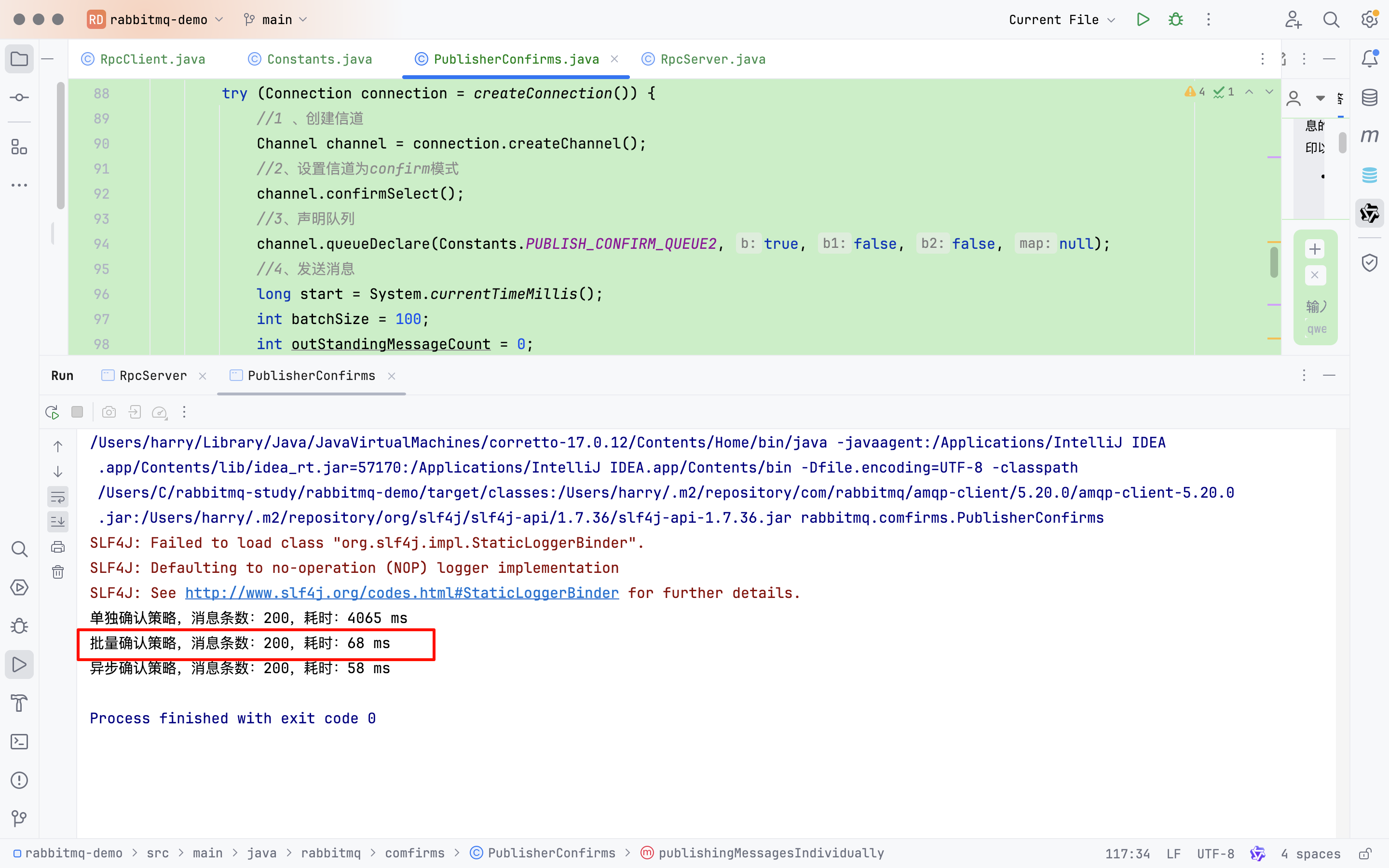Click the Rerun PublisherConfirms icon
Viewport: 1389px width, 868px height.
pos(52,412)
